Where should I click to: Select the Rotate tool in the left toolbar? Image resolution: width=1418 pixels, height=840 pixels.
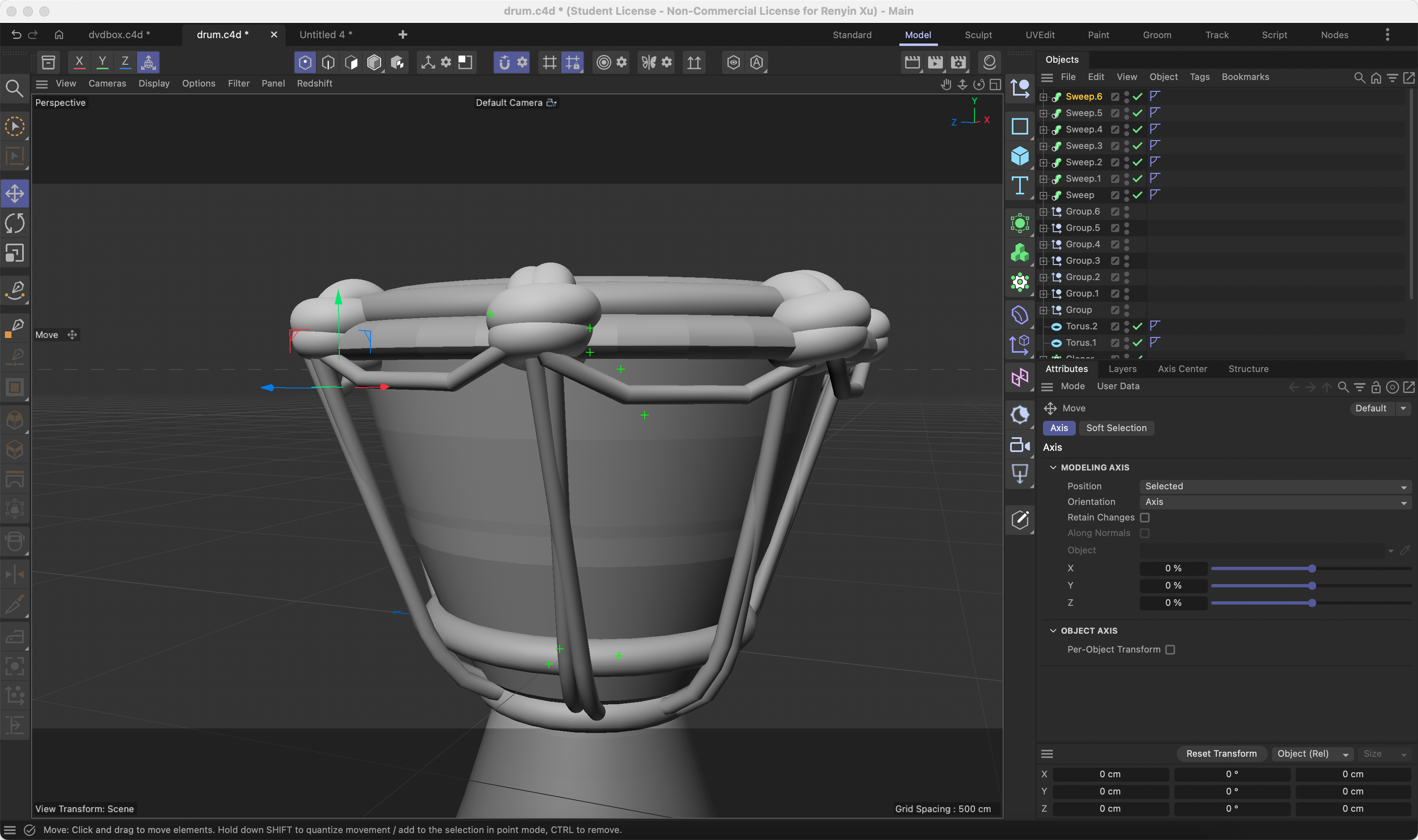[x=15, y=222]
